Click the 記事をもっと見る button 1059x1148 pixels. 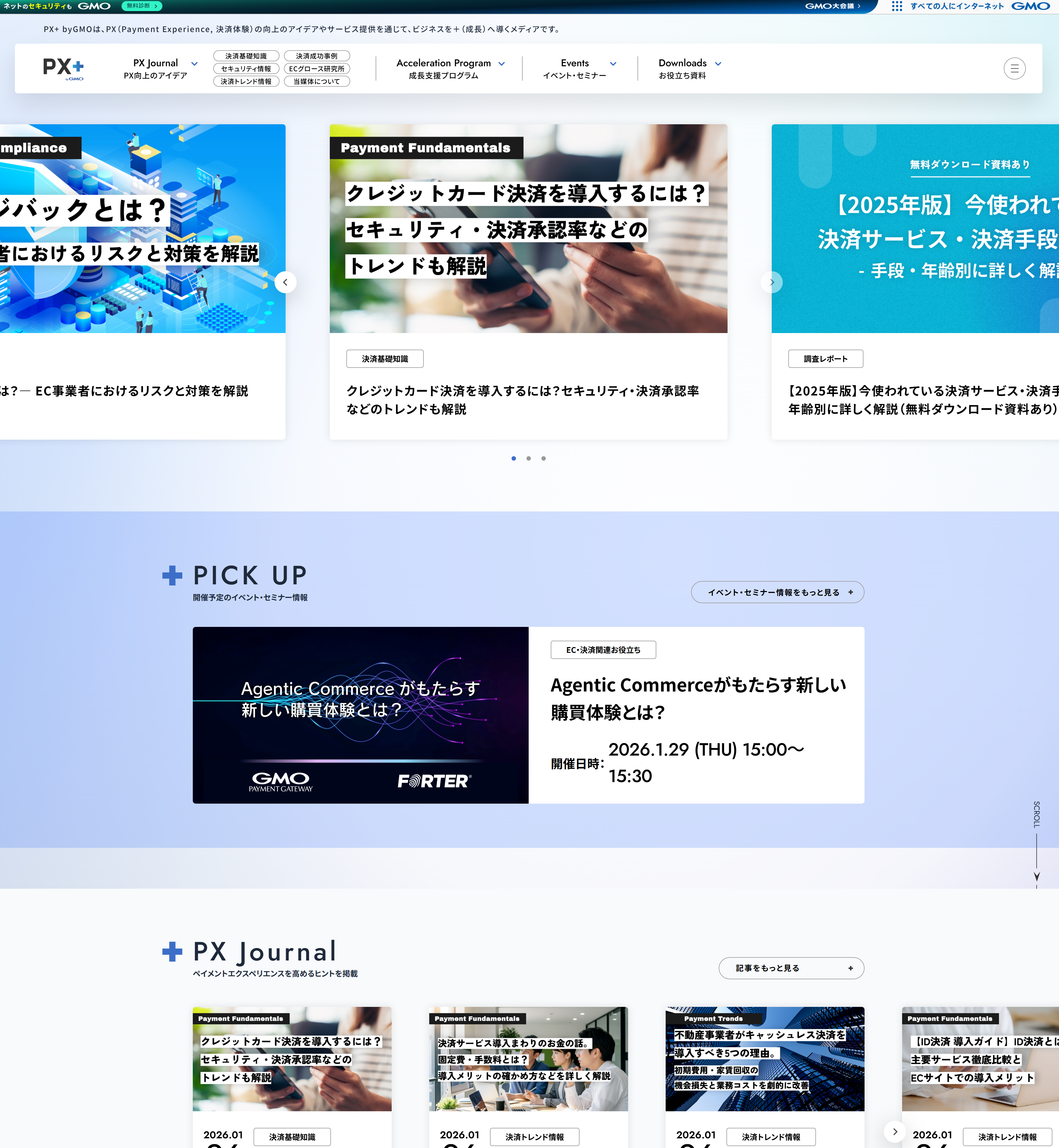(x=791, y=968)
